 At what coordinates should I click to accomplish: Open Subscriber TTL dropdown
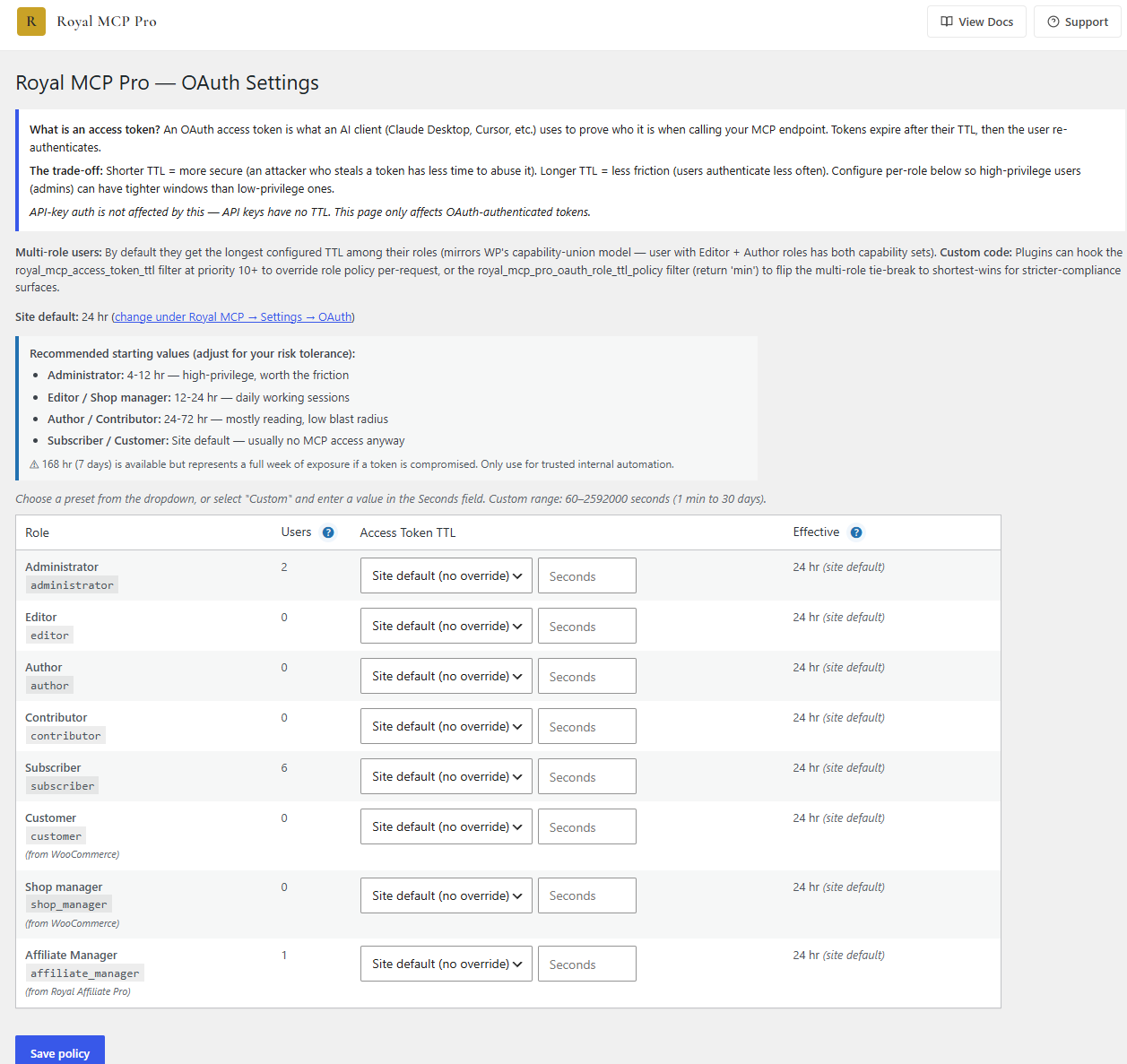pos(446,776)
